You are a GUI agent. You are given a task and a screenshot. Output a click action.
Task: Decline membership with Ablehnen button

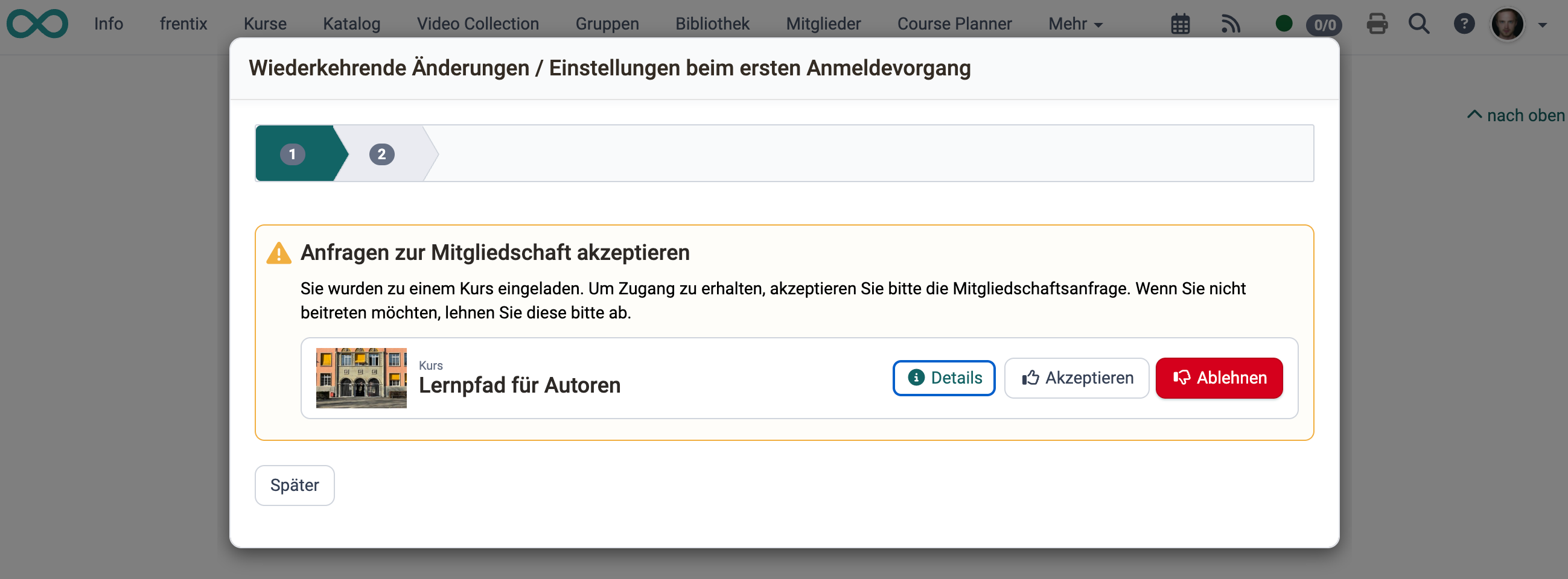pyautogui.click(x=1219, y=378)
